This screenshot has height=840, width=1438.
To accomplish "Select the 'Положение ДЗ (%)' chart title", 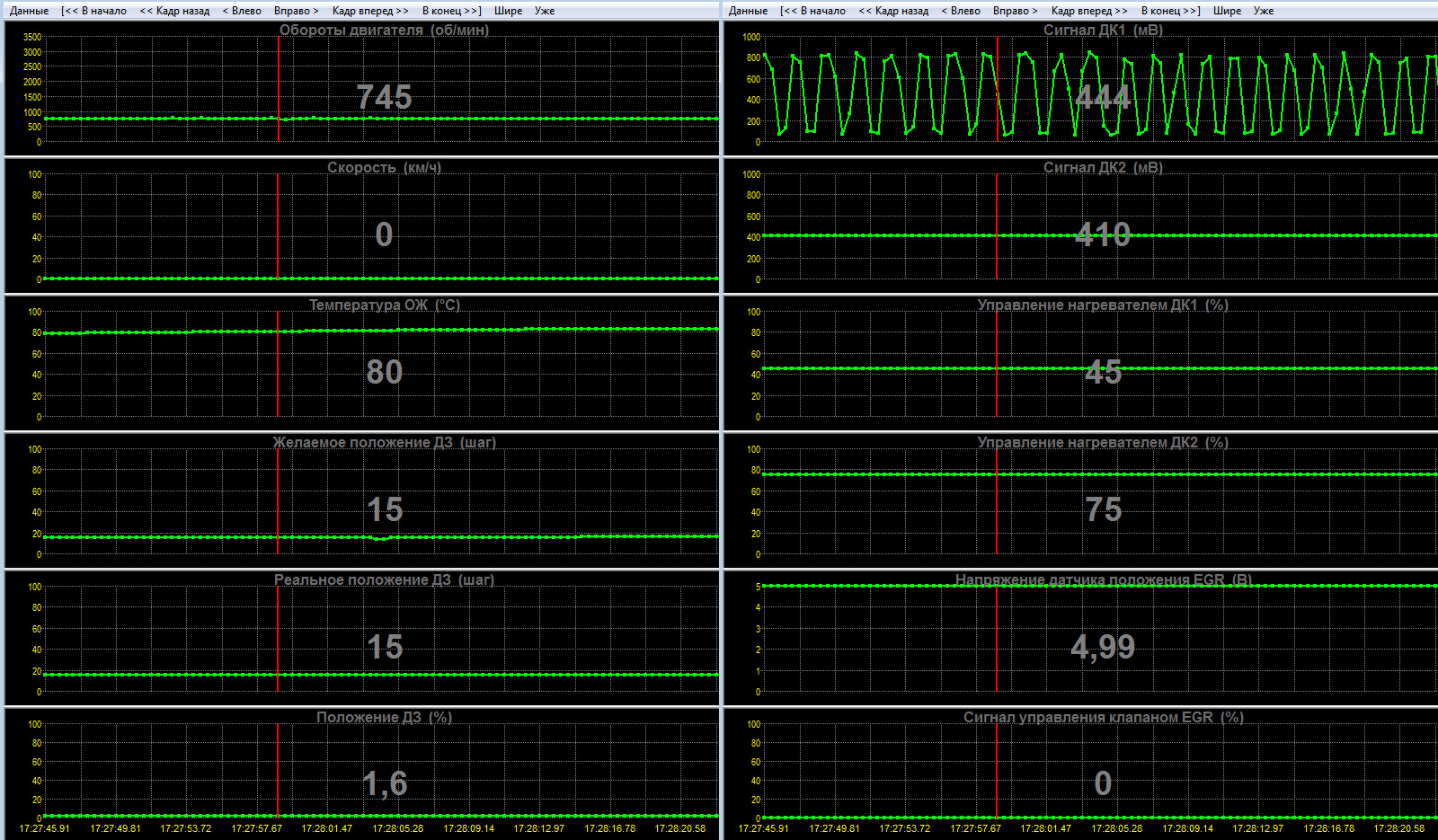I will 384,718.
